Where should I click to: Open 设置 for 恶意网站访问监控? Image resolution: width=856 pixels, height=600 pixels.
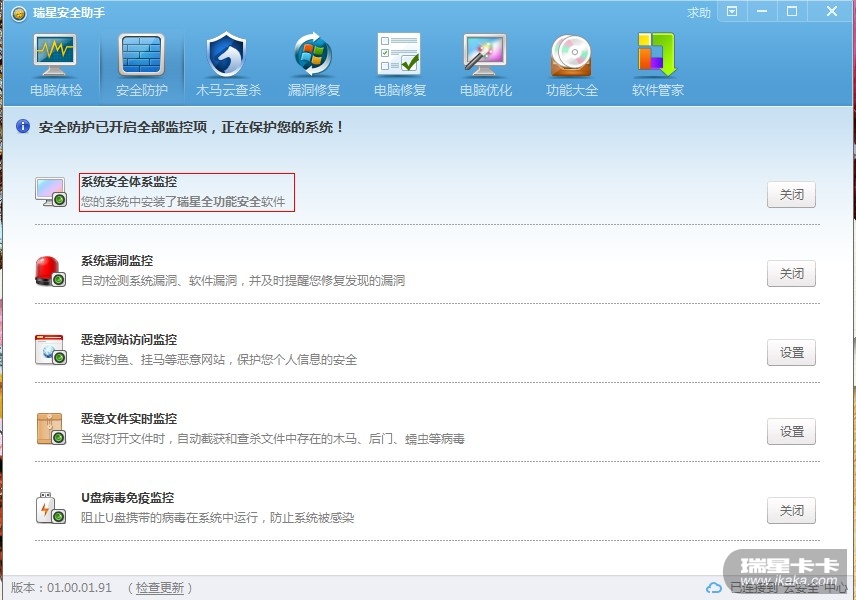click(x=791, y=353)
